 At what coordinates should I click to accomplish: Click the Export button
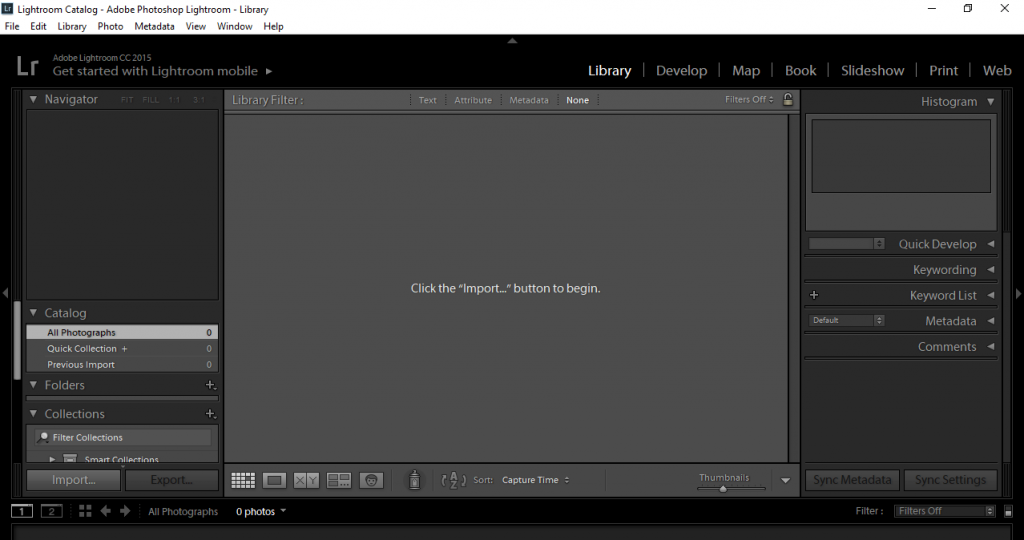[x=172, y=480]
